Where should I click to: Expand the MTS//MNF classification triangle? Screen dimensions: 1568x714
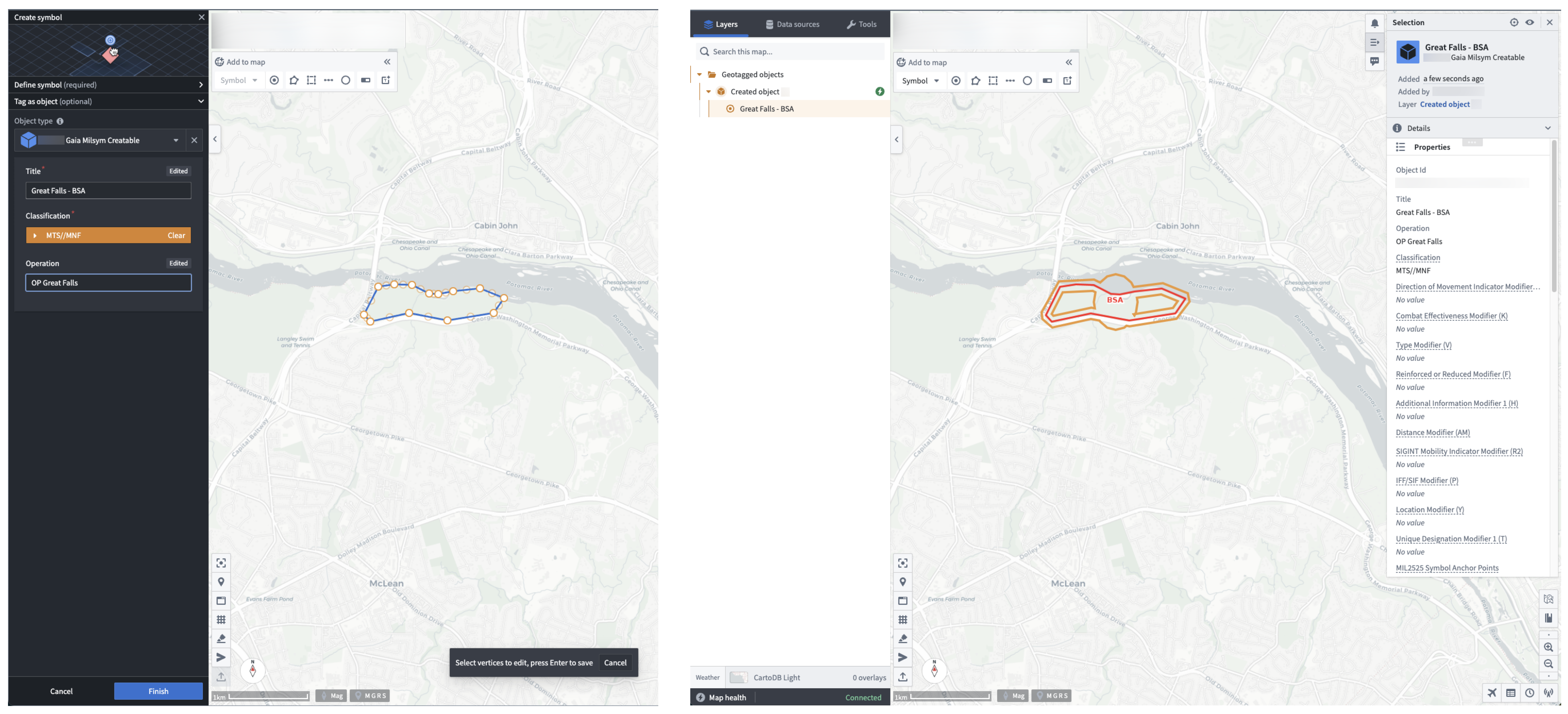35,236
